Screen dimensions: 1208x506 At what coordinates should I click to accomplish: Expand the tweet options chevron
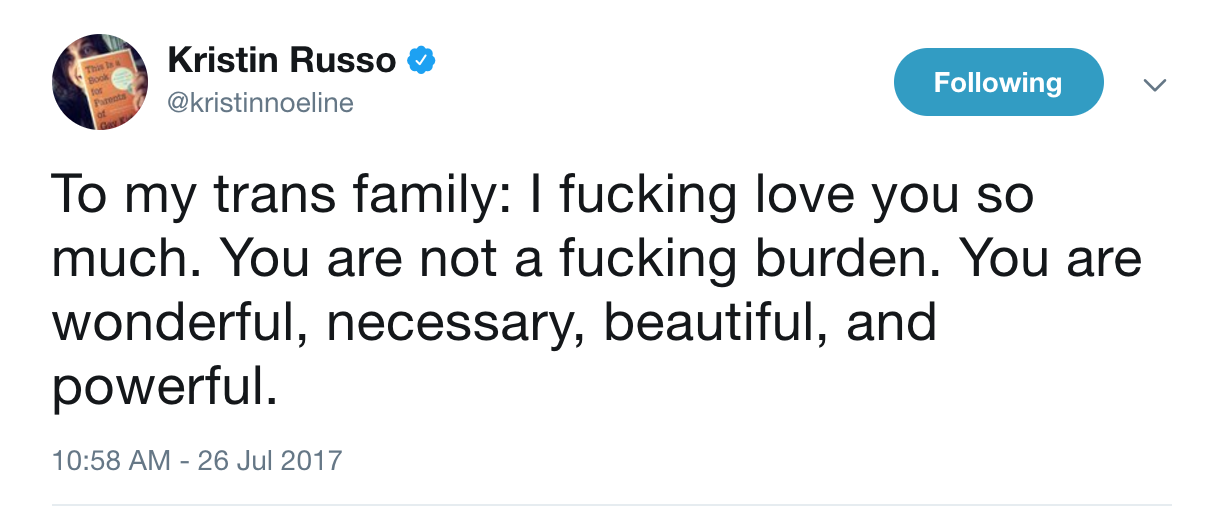click(1156, 85)
